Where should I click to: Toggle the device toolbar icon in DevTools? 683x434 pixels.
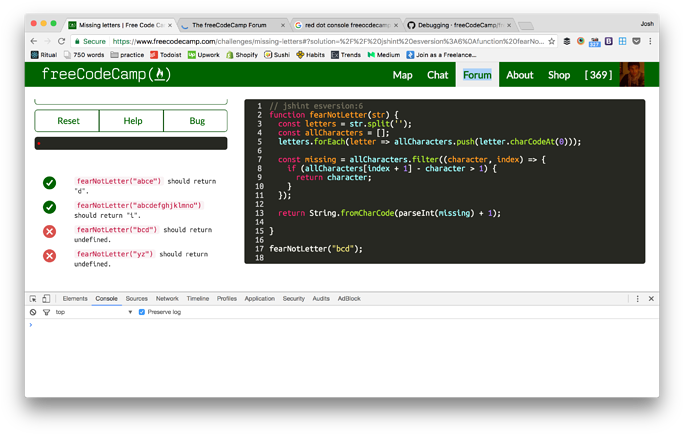pyautogui.click(x=46, y=299)
